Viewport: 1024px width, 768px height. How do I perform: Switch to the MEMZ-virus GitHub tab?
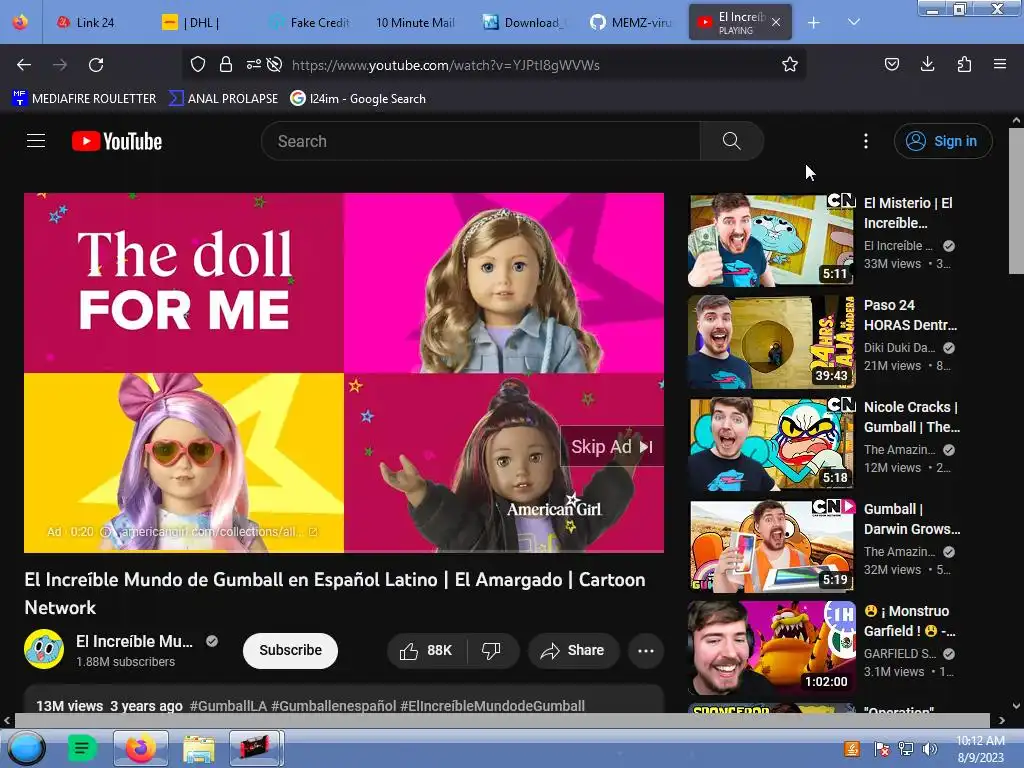coord(630,22)
